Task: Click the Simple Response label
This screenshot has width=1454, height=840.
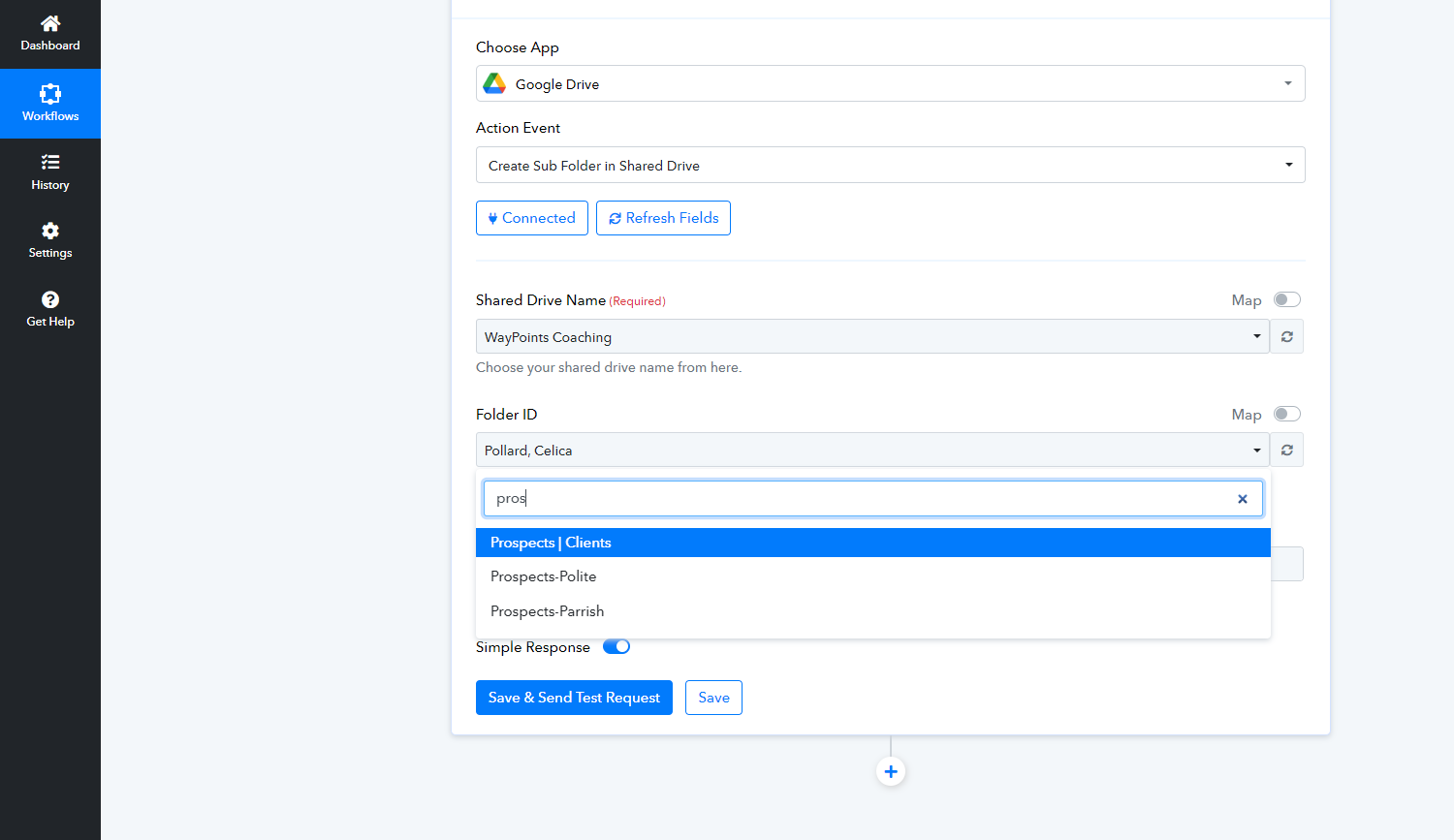Action: 533,647
